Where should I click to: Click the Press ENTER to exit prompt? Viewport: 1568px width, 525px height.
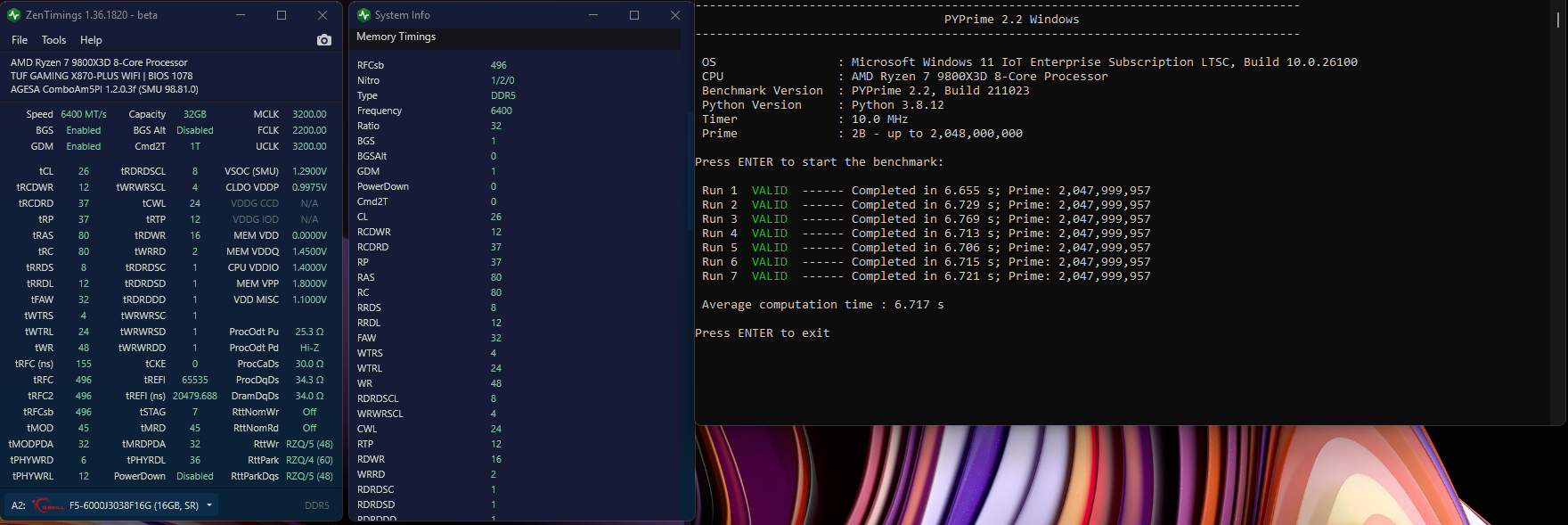(x=763, y=333)
